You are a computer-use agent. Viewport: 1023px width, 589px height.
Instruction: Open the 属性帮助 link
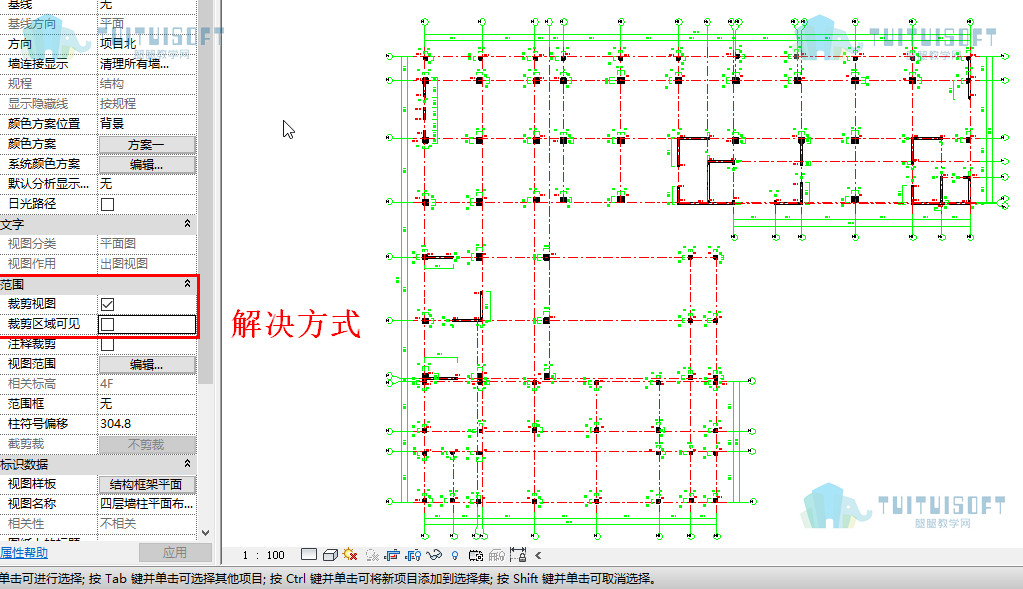point(24,552)
